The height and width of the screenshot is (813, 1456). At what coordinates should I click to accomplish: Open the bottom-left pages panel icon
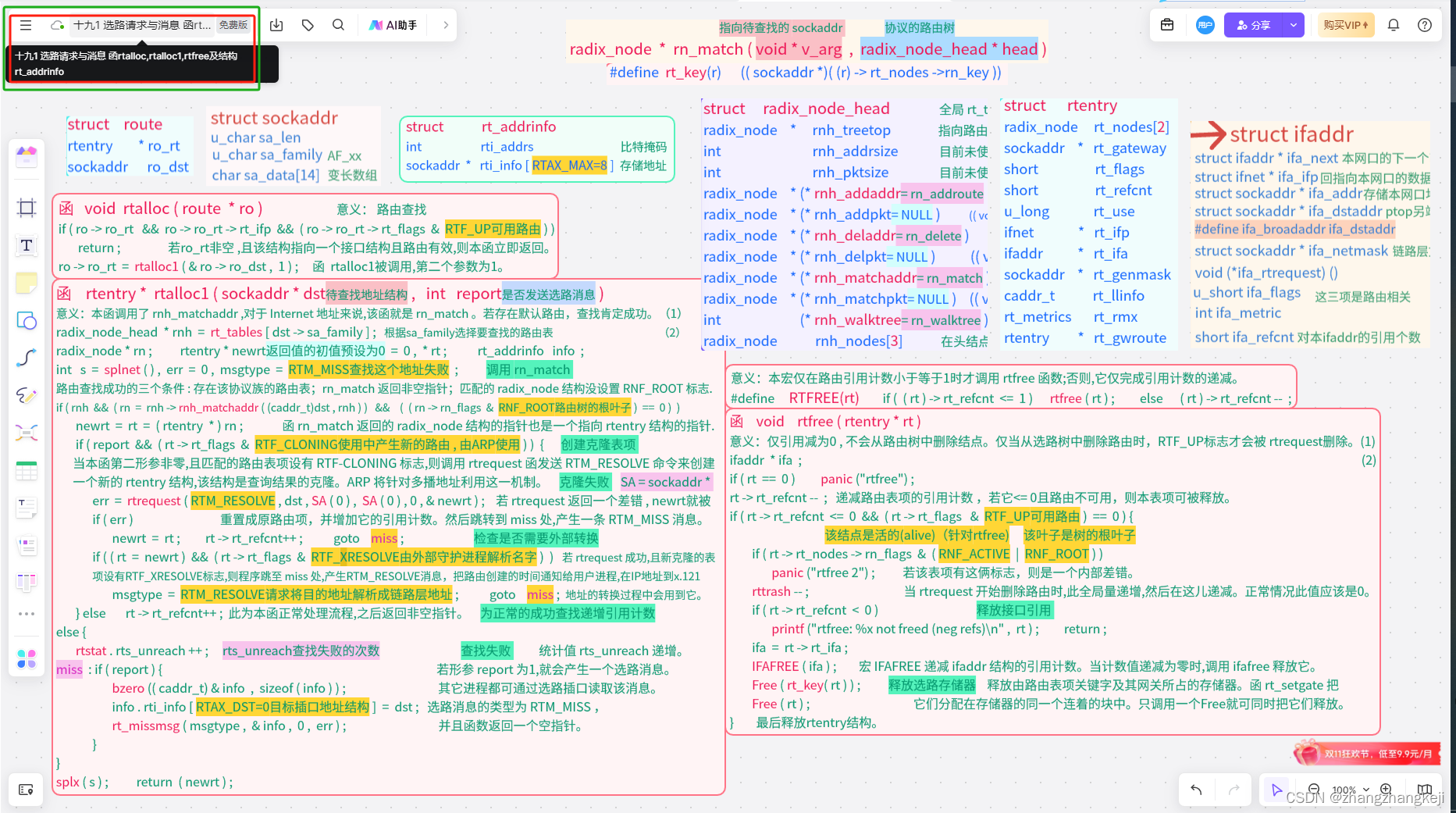(26, 790)
